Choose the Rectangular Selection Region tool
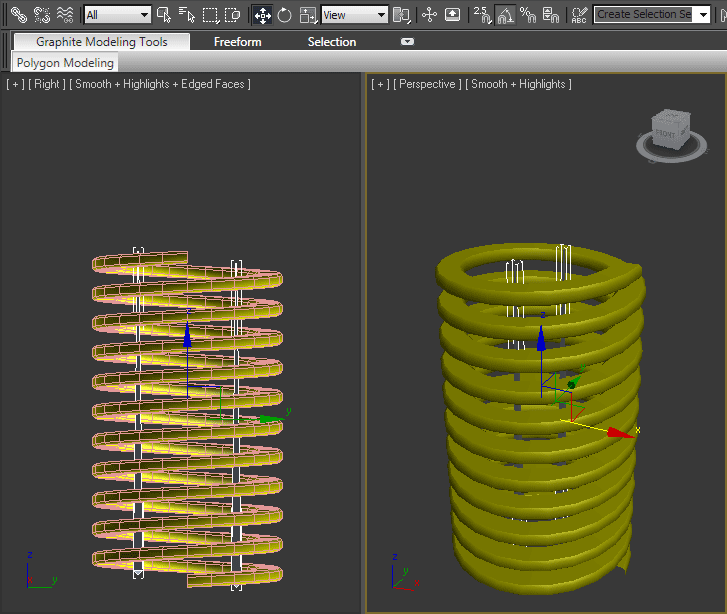Image resolution: width=727 pixels, height=614 pixels. (210, 15)
